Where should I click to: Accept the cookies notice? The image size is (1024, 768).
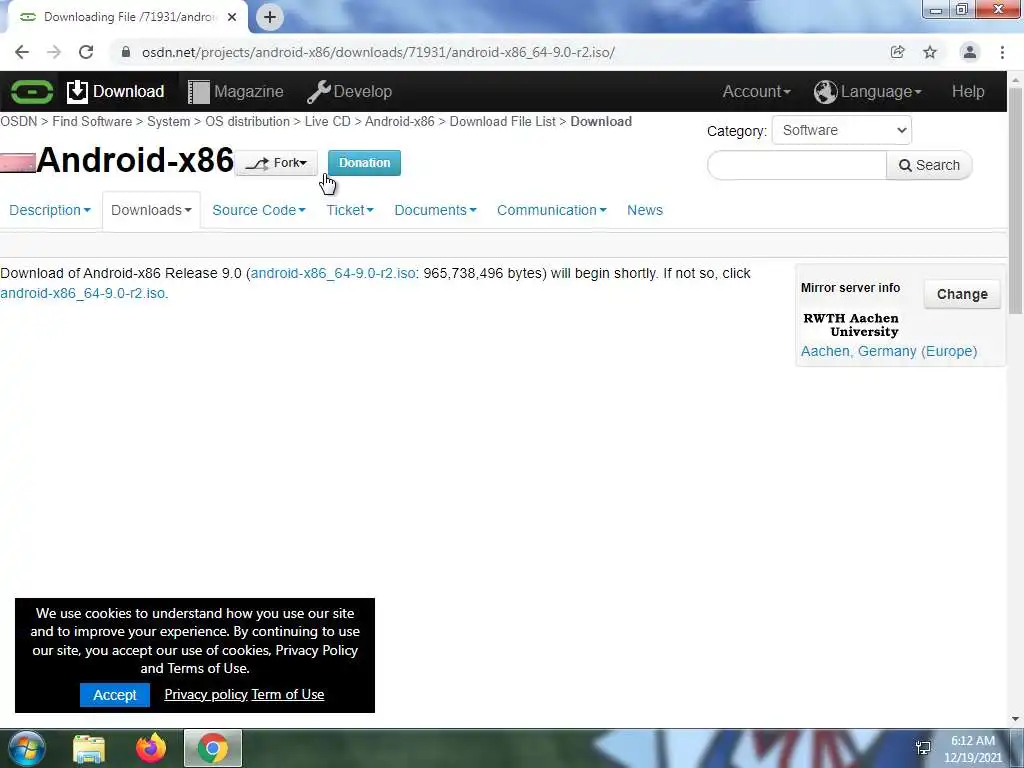[x=115, y=695]
